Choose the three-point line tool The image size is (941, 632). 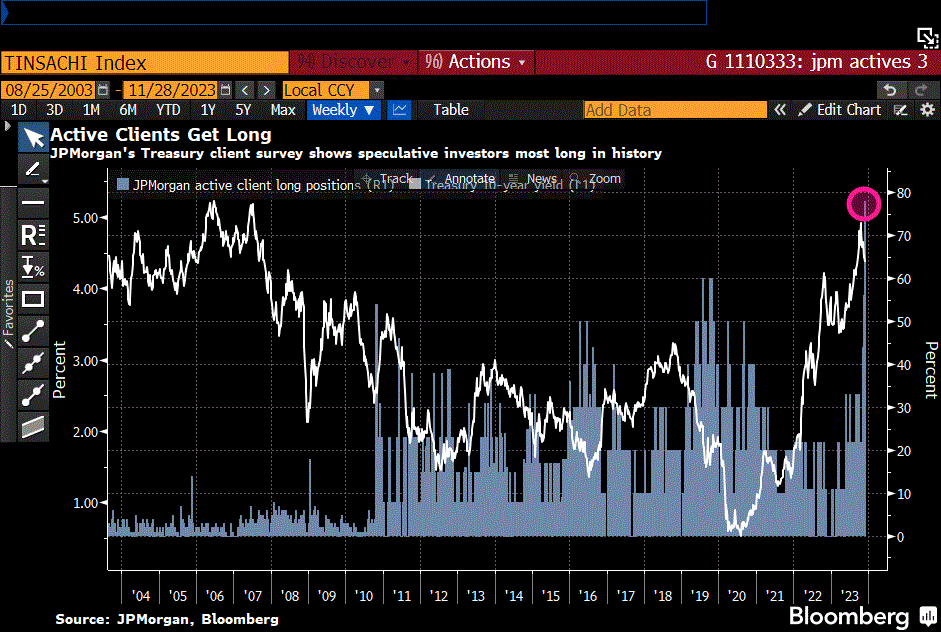[33, 363]
